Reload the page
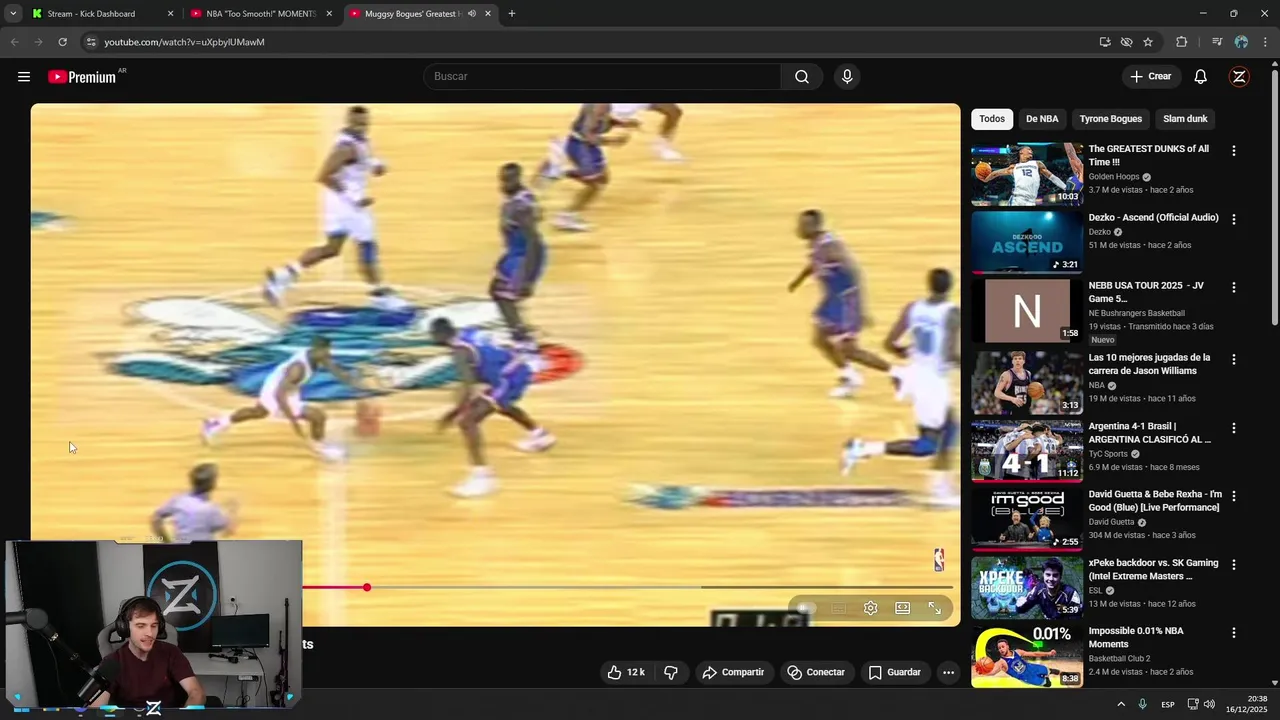Viewport: 1280px width, 720px height. [62, 42]
